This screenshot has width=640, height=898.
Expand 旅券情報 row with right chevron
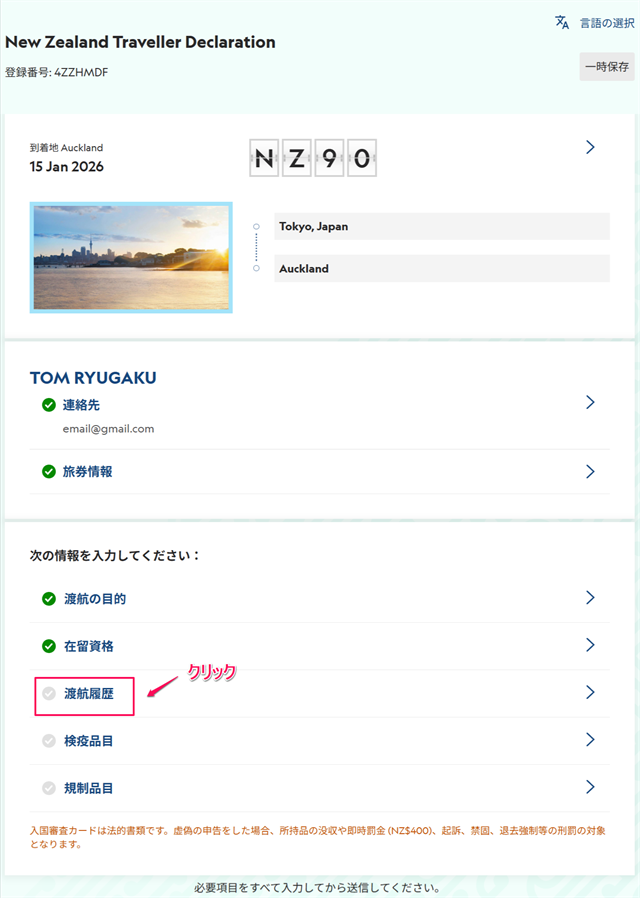(590, 471)
